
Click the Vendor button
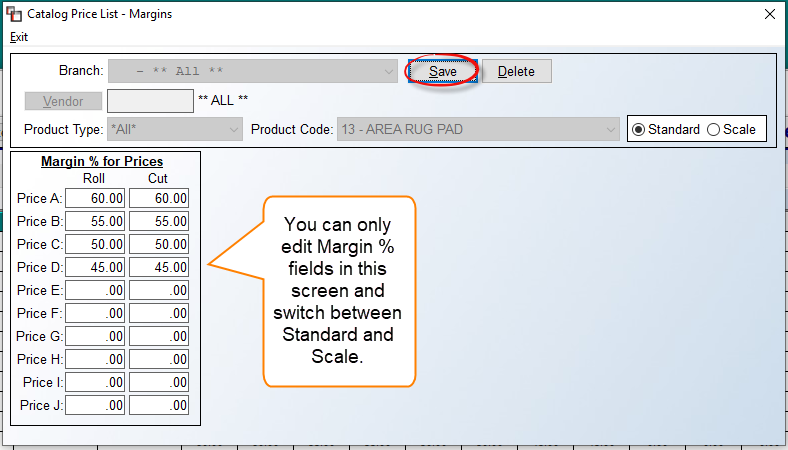point(63,101)
